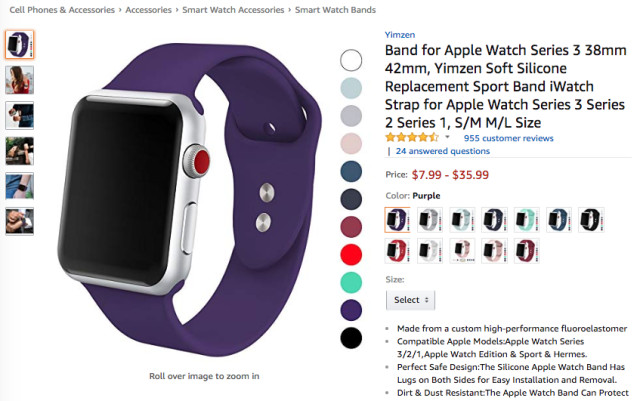This screenshot has height=401, width=640.
Task: Go to Smart Watch Bands breadcrumb
Action: [335, 10]
